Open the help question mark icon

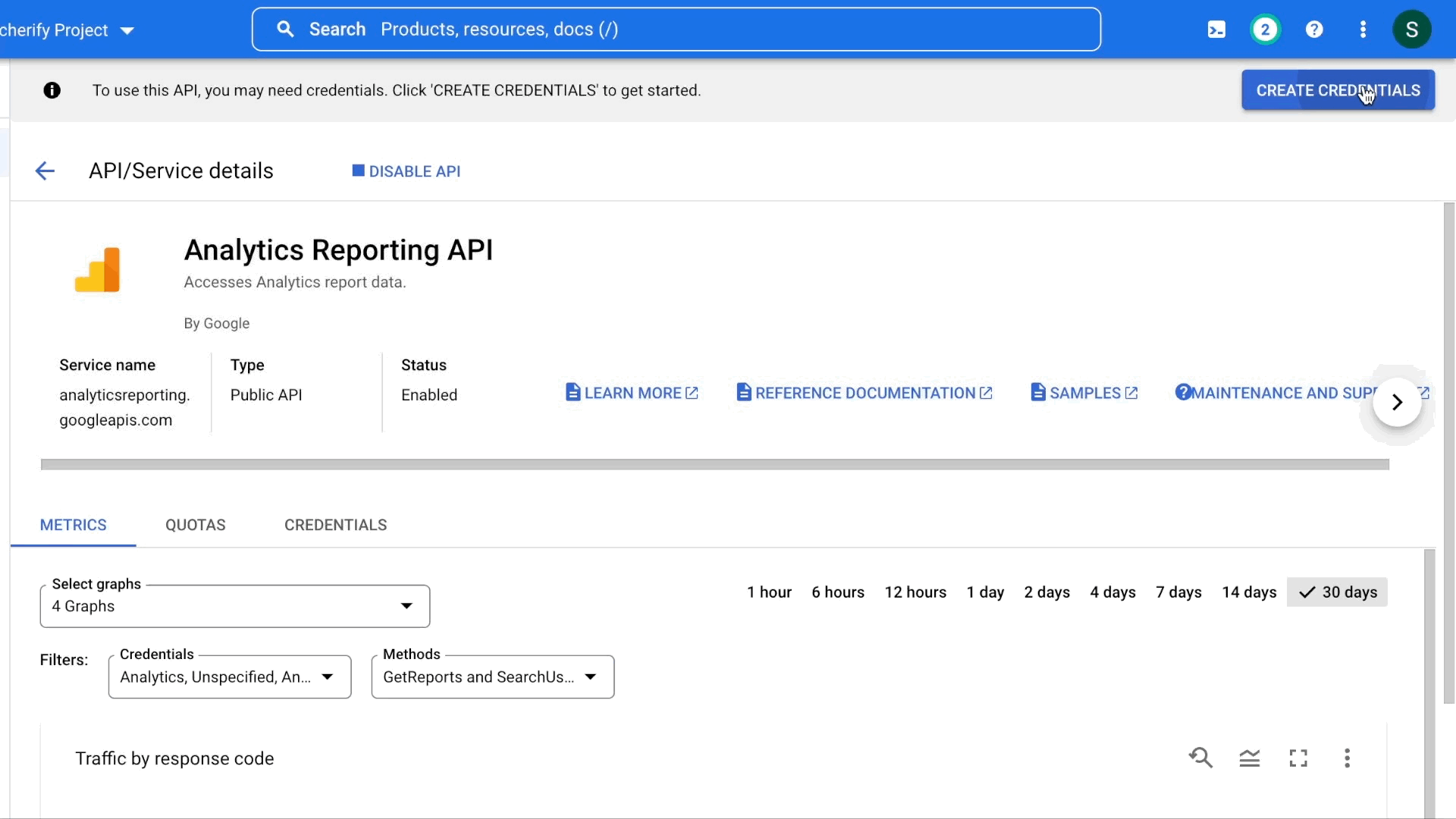coord(1314,30)
